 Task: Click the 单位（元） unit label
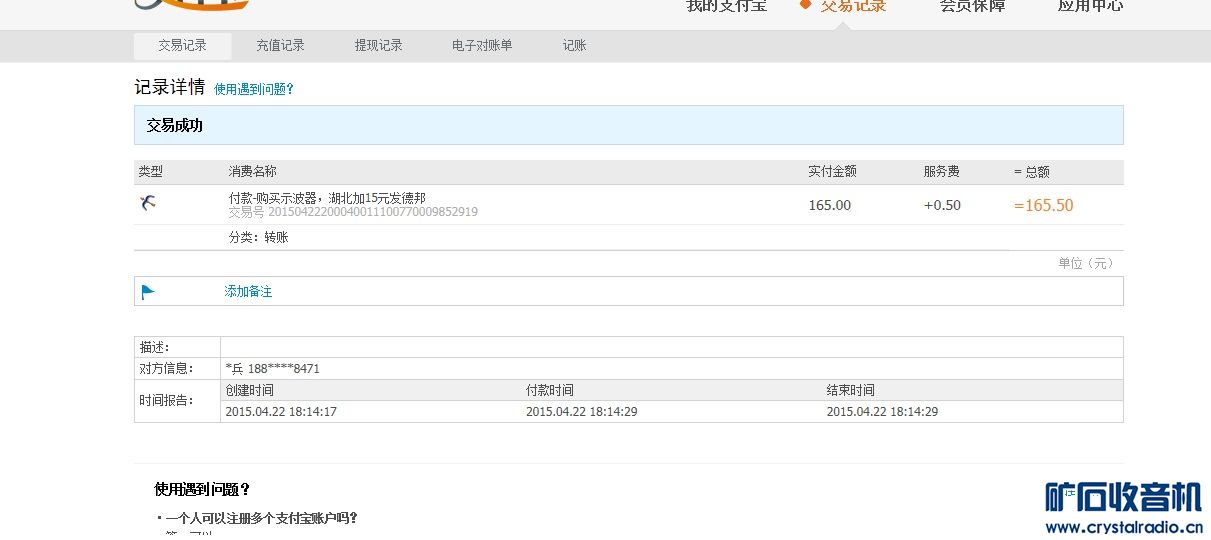1086,264
